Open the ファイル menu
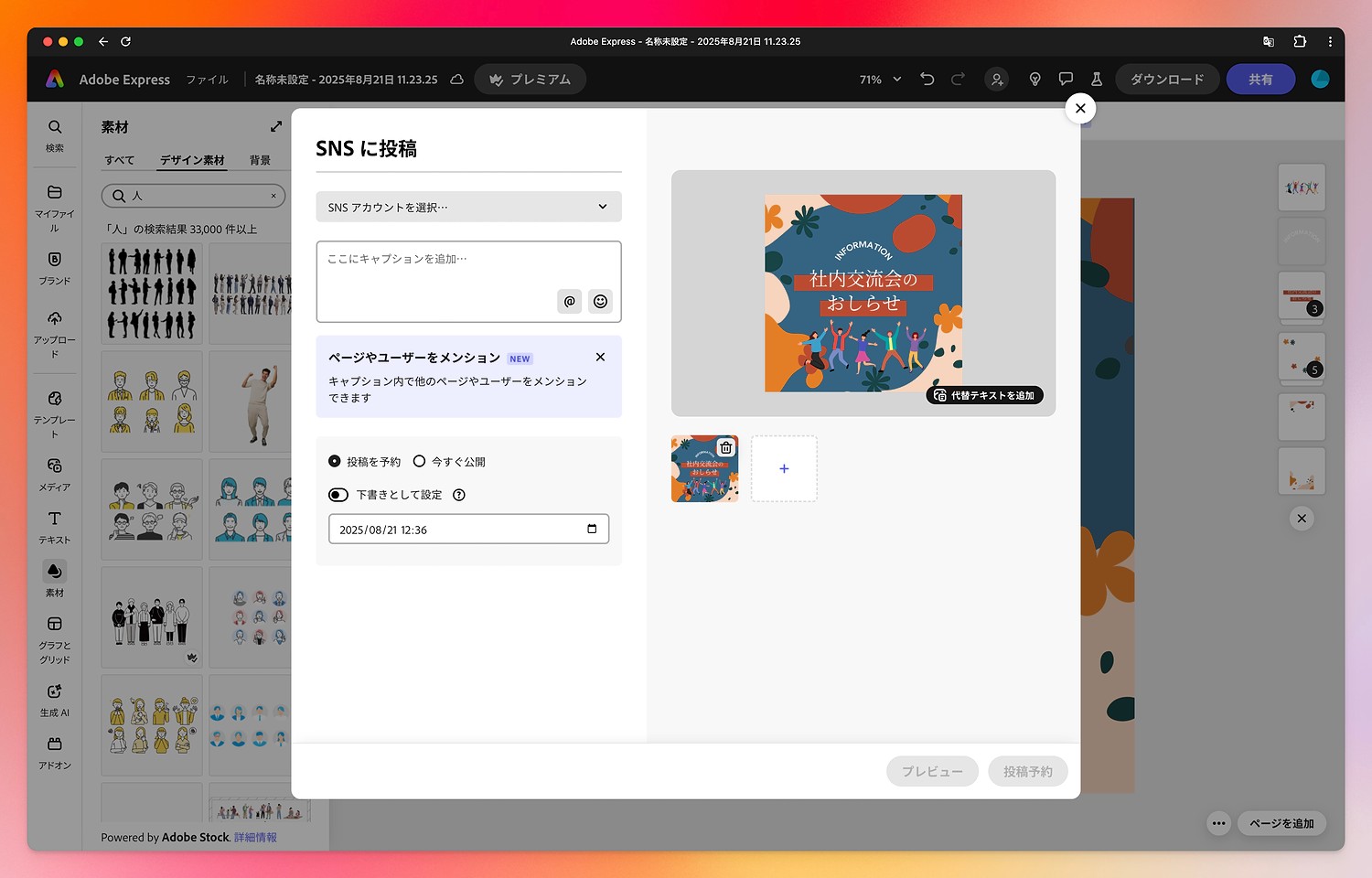The height and width of the screenshot is (878, 1372). (x=207, y=80)
